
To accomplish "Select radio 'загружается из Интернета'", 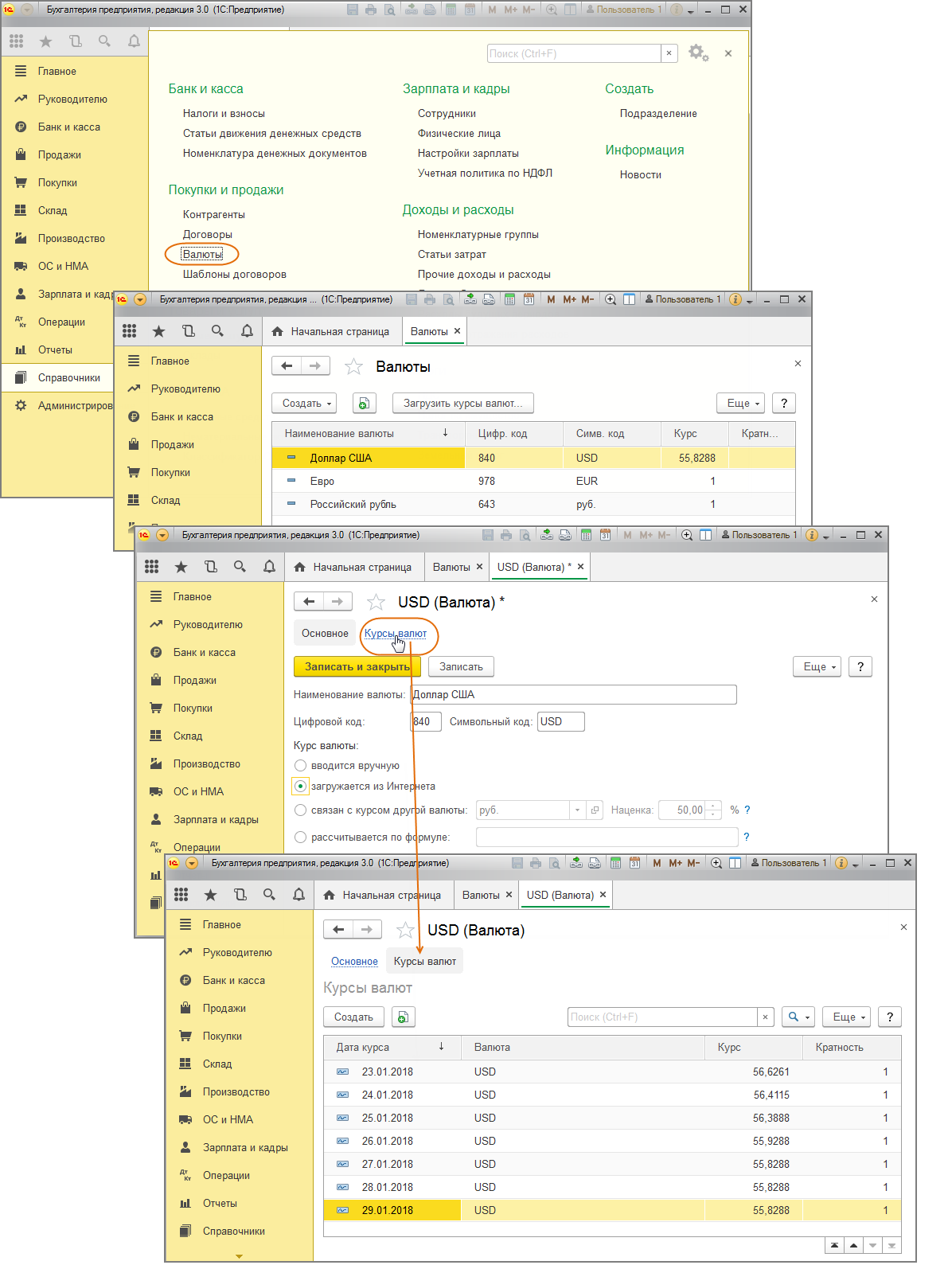I will 301,786.
